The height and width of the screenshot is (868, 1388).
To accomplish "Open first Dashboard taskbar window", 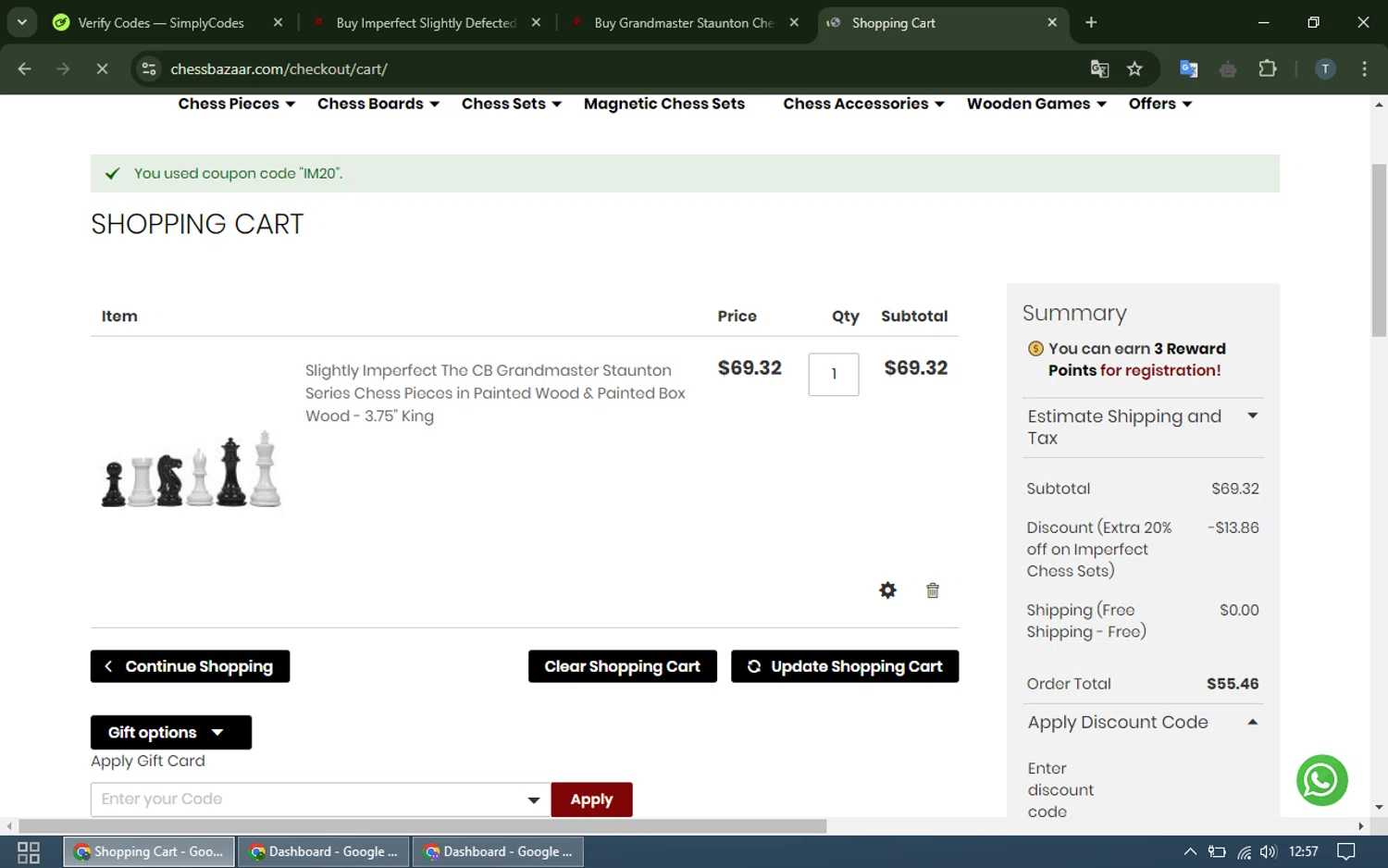I will tap(324, 851).
